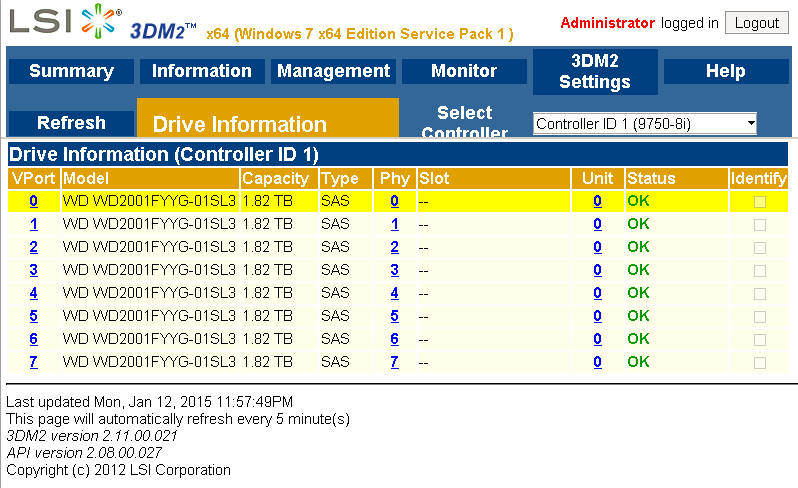Click Phy 0 link
This screenshot has height=488, width=798.
coord(394,201)
